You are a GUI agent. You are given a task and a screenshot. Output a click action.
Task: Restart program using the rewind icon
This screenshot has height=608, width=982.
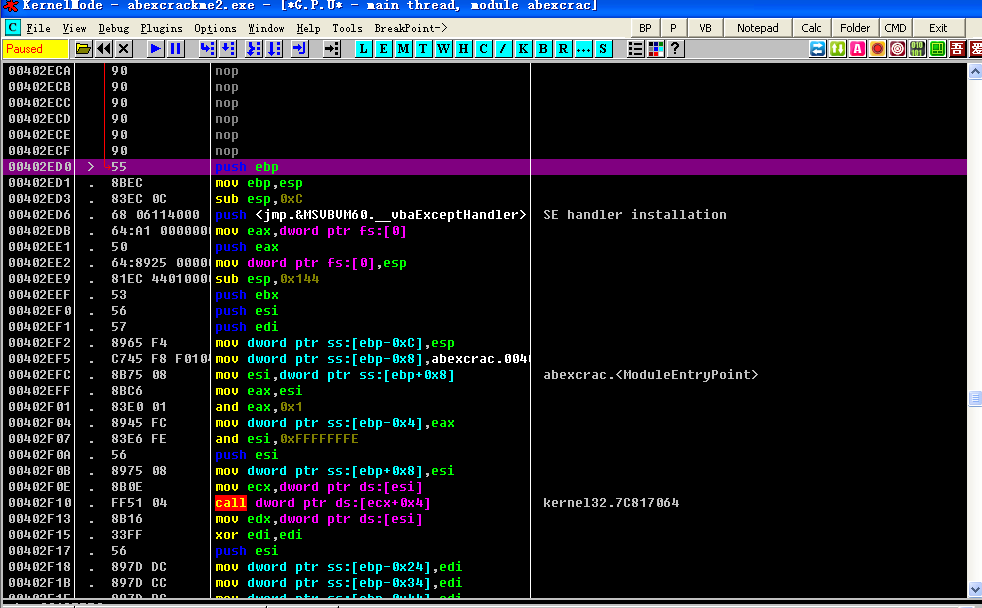104,49
